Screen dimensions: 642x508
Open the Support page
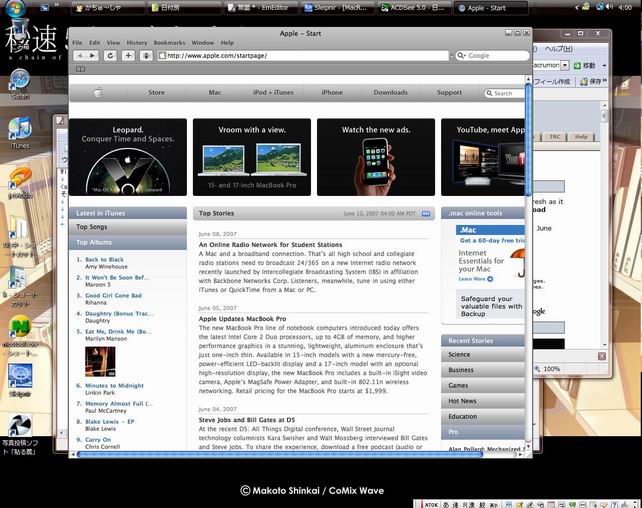coord(449,93)
